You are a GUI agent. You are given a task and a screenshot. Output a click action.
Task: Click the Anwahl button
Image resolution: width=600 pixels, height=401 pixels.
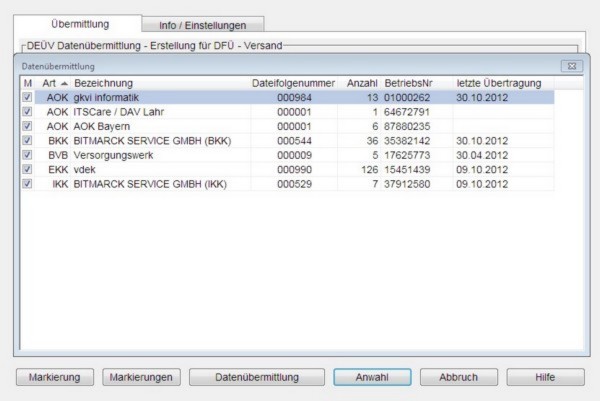pyautogui.click(x=372, y=377)
